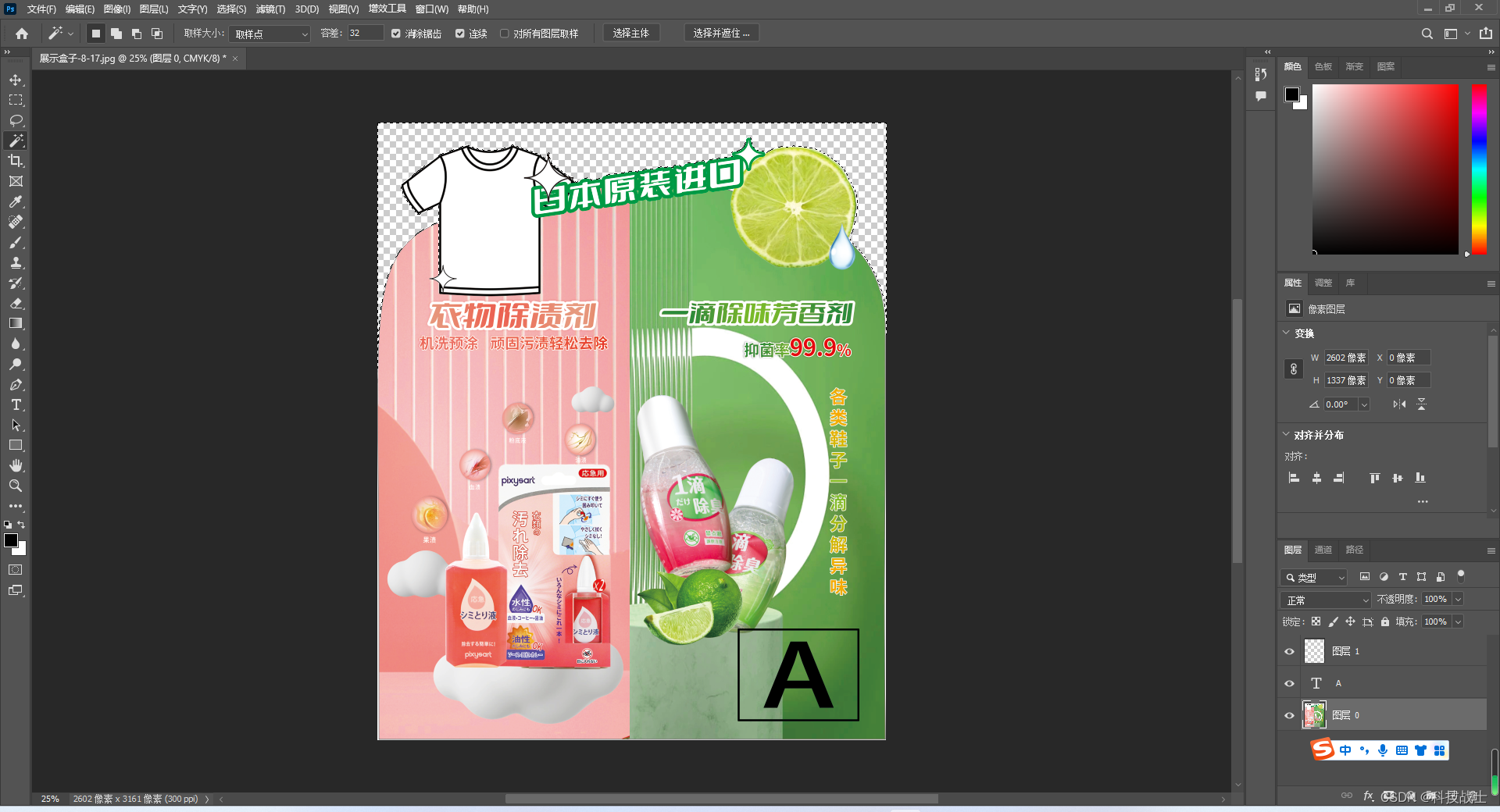Click the Home icon in options bar
Image resolution: width=1500 pixels, height=812 pixels.
[x=22, y=34]
